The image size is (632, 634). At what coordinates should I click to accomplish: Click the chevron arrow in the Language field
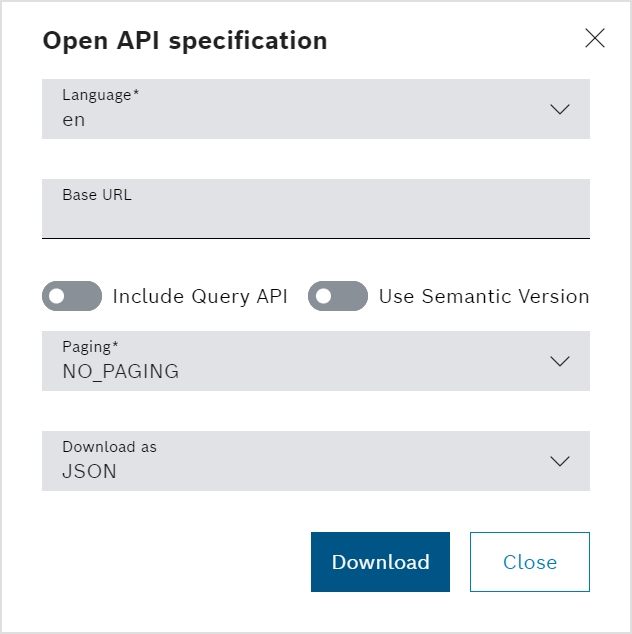pyautogui.click(x=560, y=109)
